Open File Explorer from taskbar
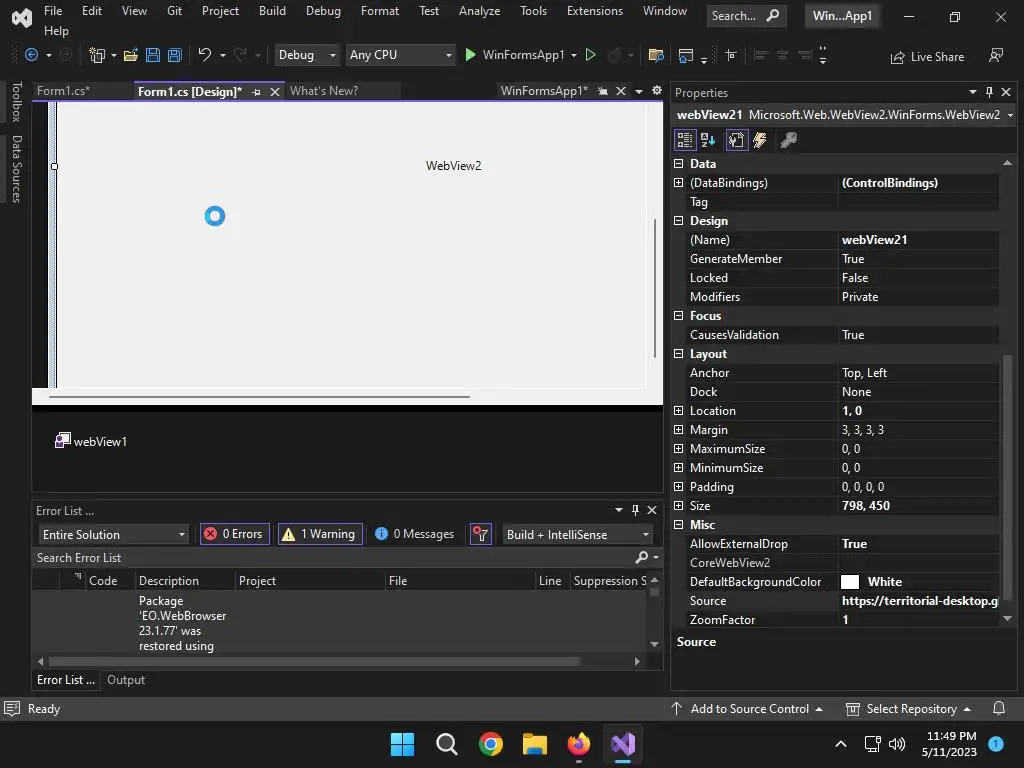This screenshot has height=768, width=1024. 534,744
